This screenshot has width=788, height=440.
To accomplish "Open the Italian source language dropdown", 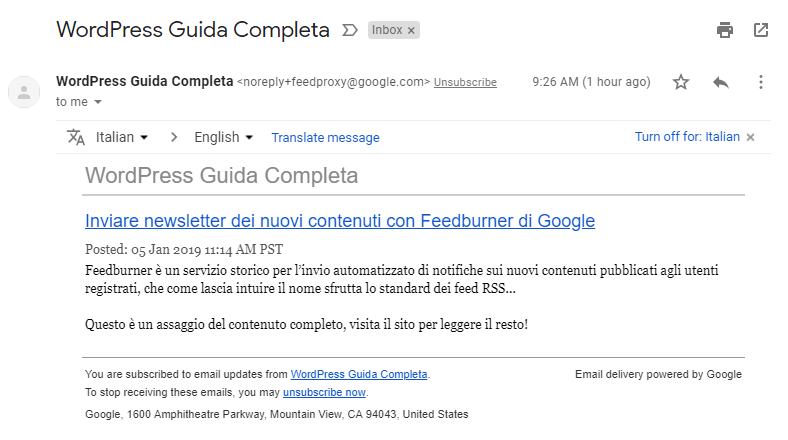I will [122, 137].
